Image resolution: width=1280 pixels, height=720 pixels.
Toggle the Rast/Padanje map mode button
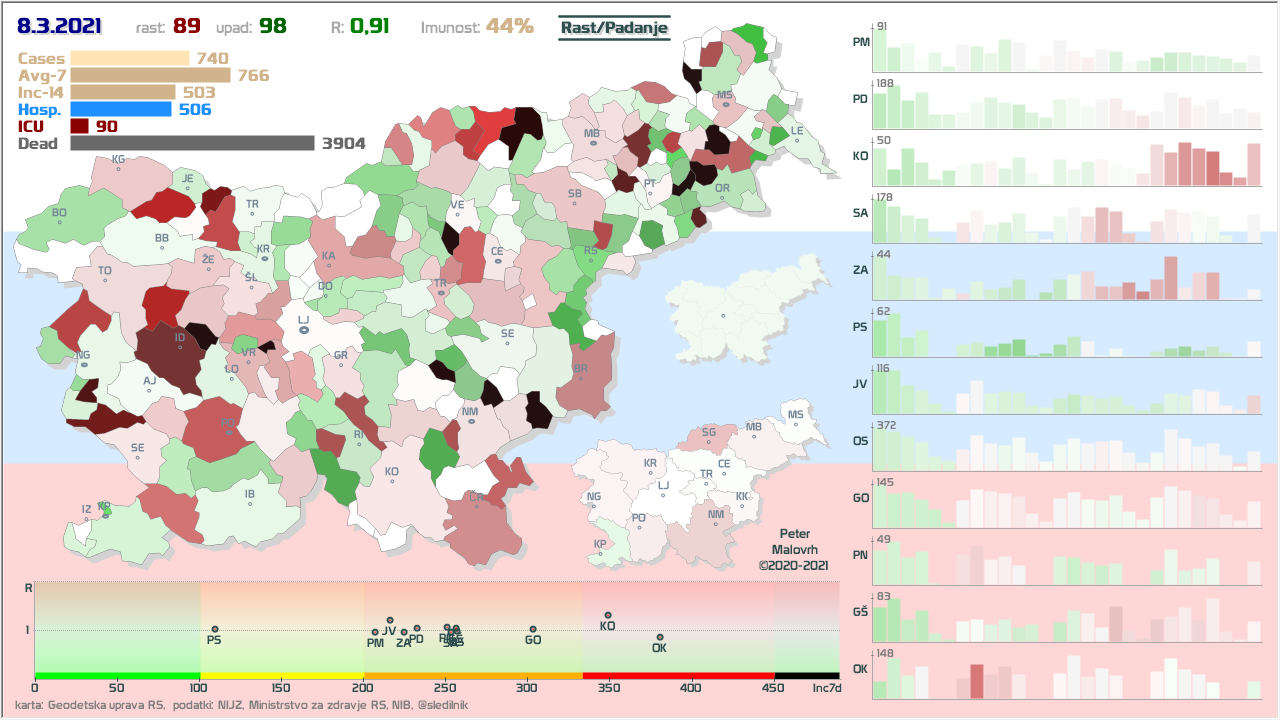tap(613, 28)
